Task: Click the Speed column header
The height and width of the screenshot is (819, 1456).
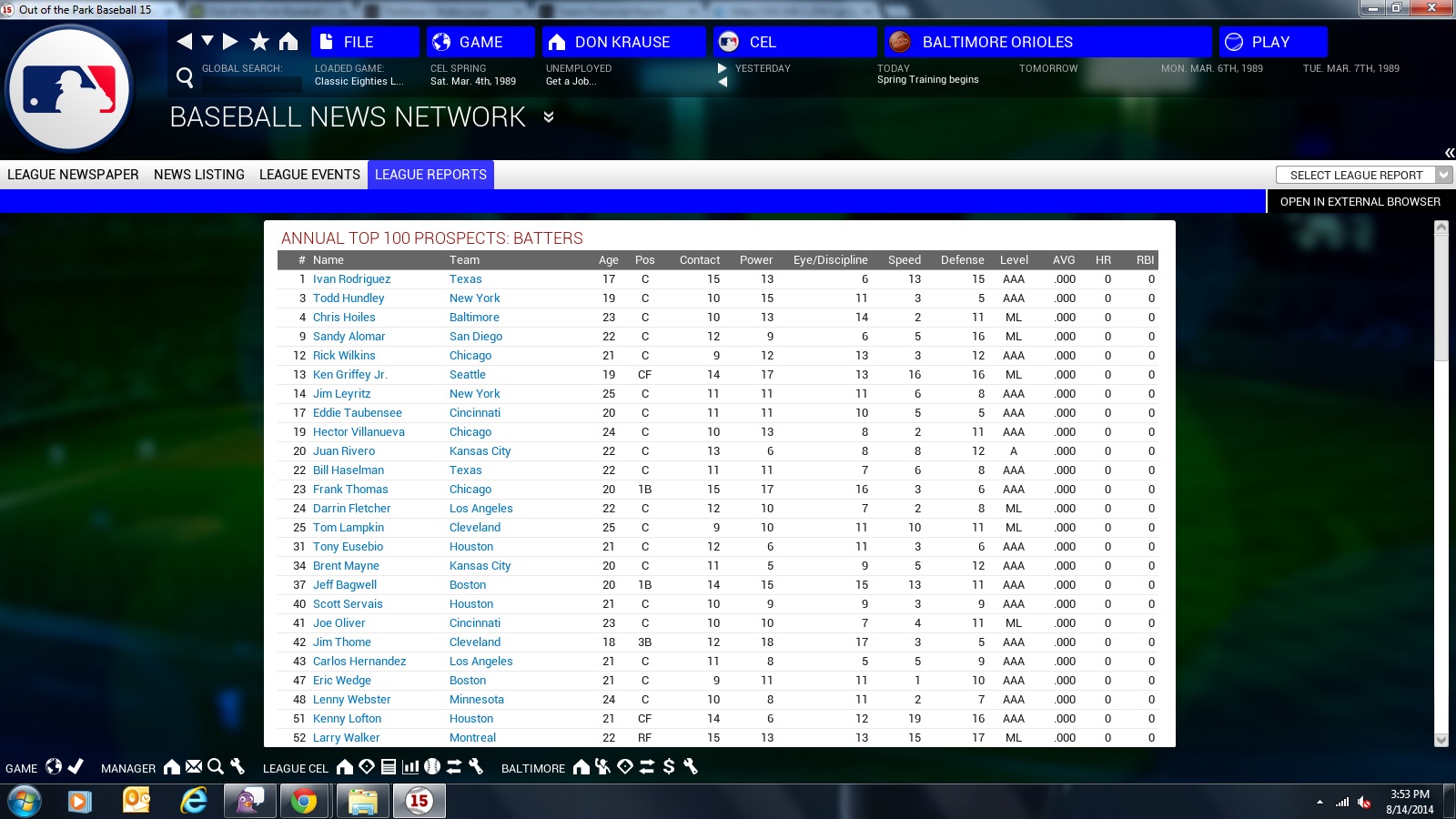Action: (x=905, y=260)
